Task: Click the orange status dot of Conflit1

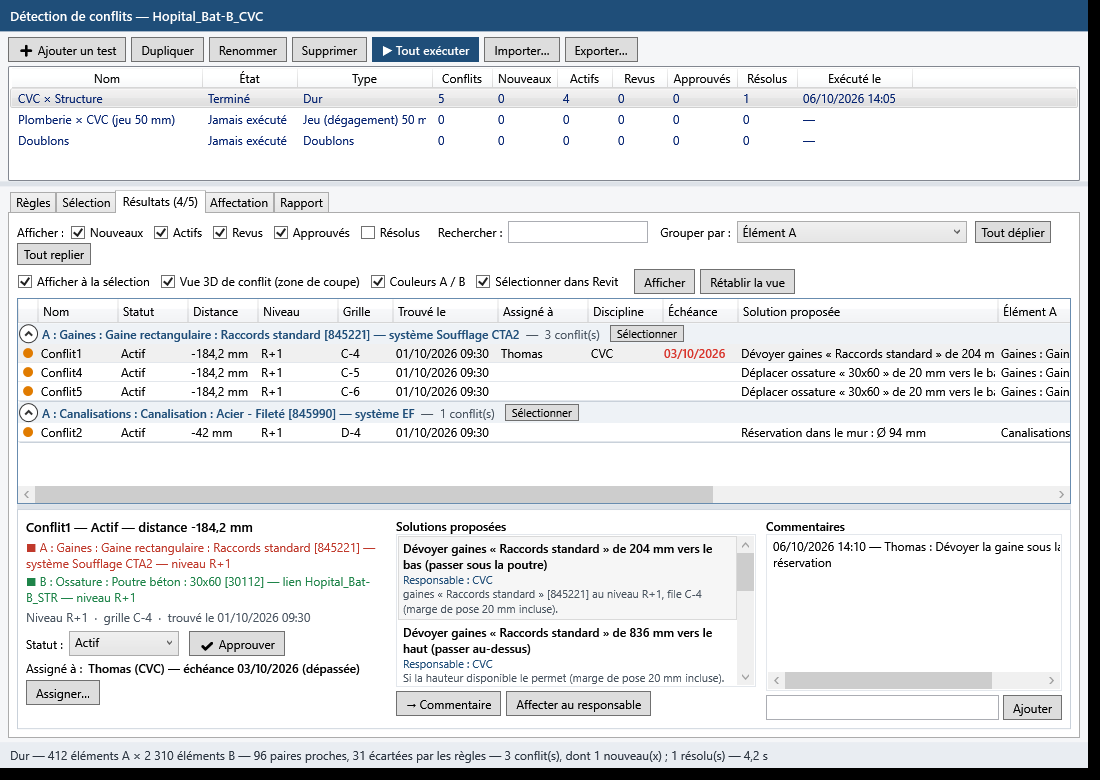Action: pos(28,354)
